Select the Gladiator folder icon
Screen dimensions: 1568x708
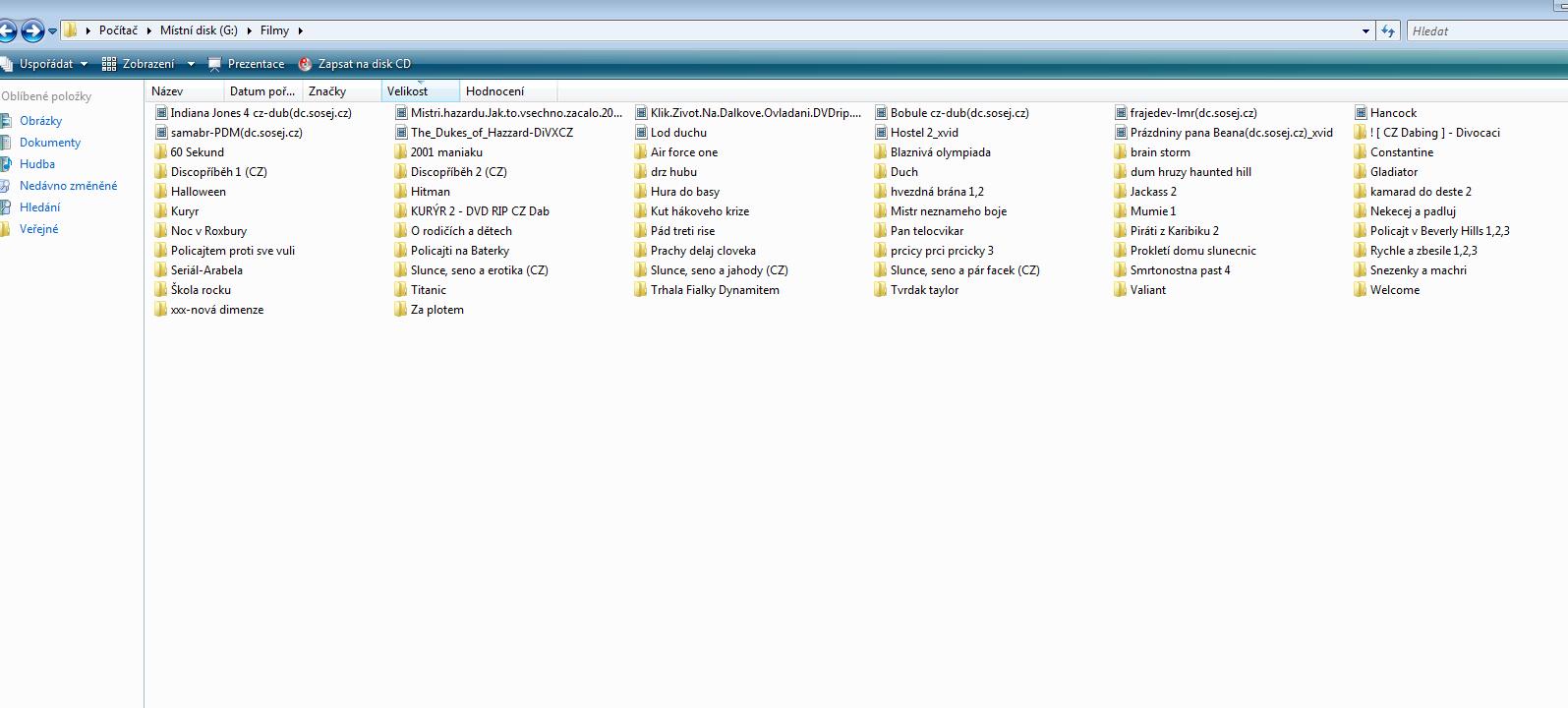point(1361,172)
